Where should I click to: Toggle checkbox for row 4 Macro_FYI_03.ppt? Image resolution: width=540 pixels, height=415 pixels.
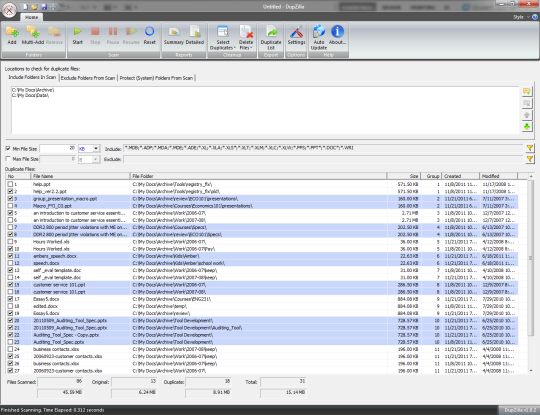click(x=10, y=206)
